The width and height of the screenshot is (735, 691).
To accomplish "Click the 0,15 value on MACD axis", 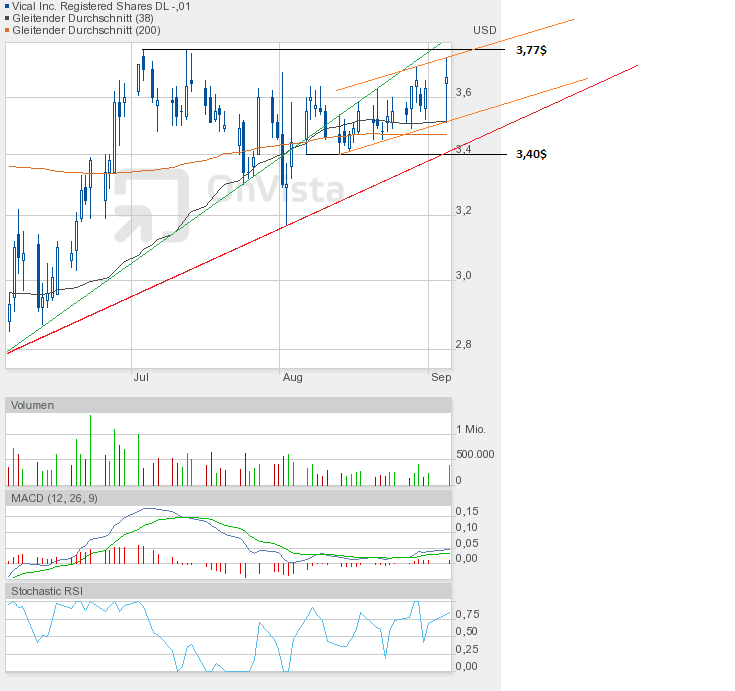I will coord(466,511).
